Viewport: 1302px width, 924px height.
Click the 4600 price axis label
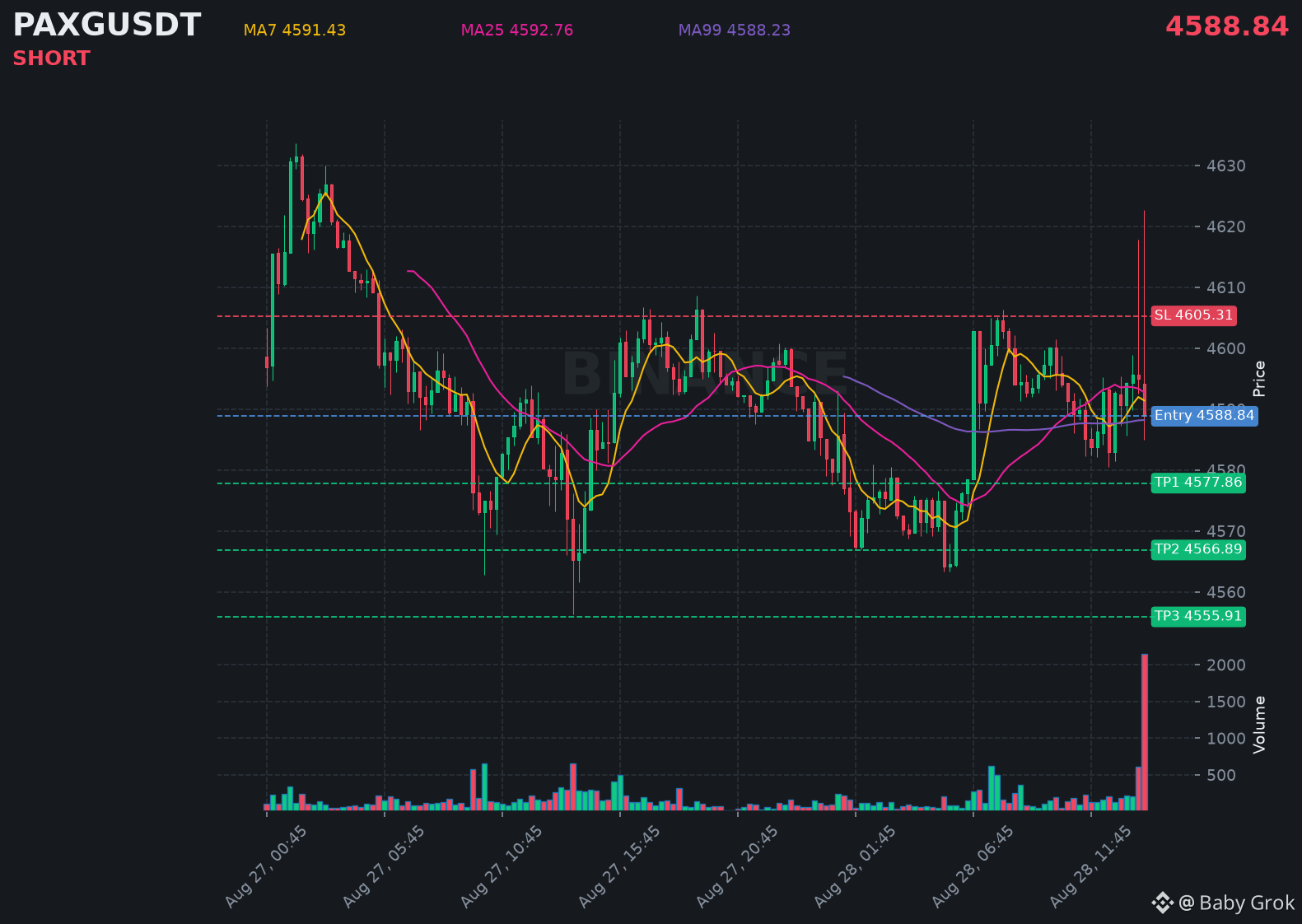point(1225,348)
